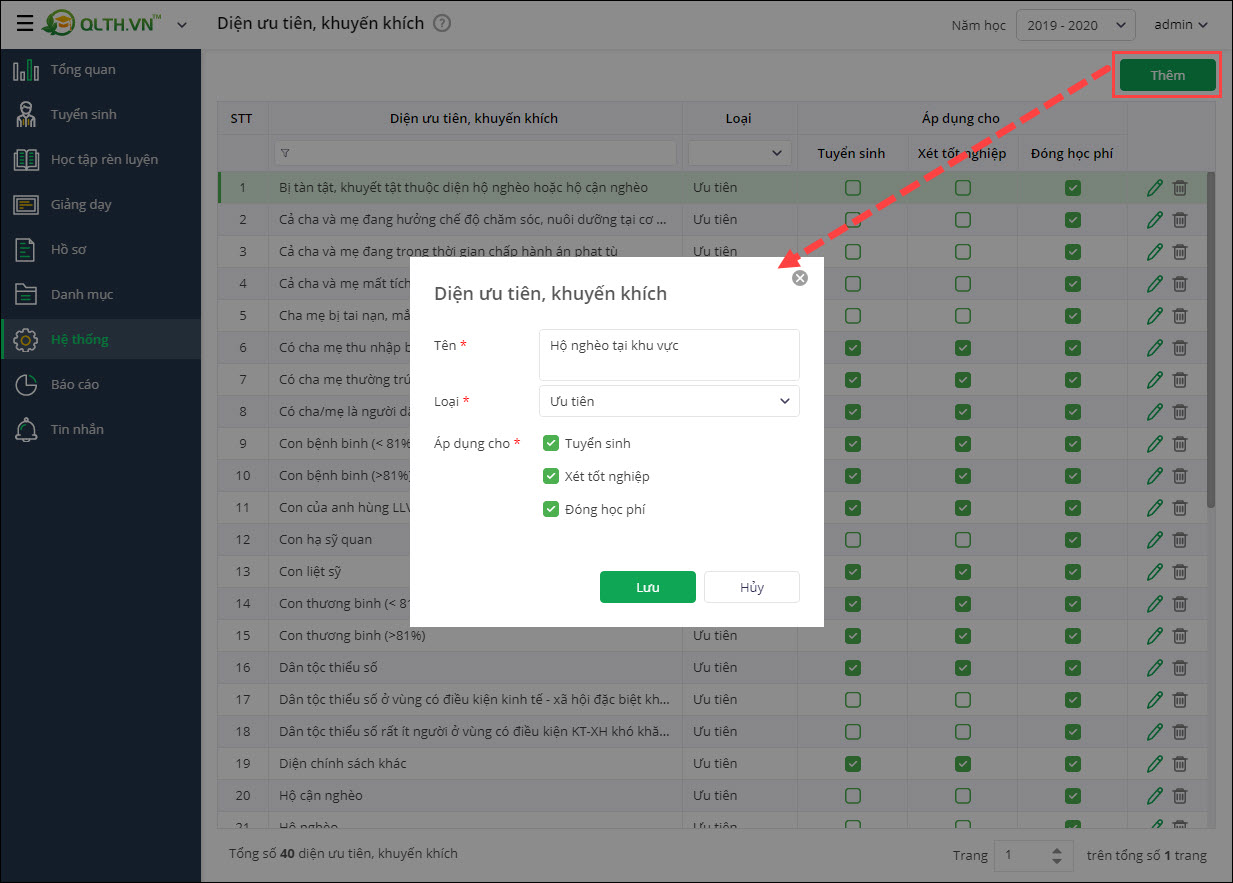Viewport: 1233px width, 883px height.
Task: Click the Hủy button
Action: click(x=752, y=587)
